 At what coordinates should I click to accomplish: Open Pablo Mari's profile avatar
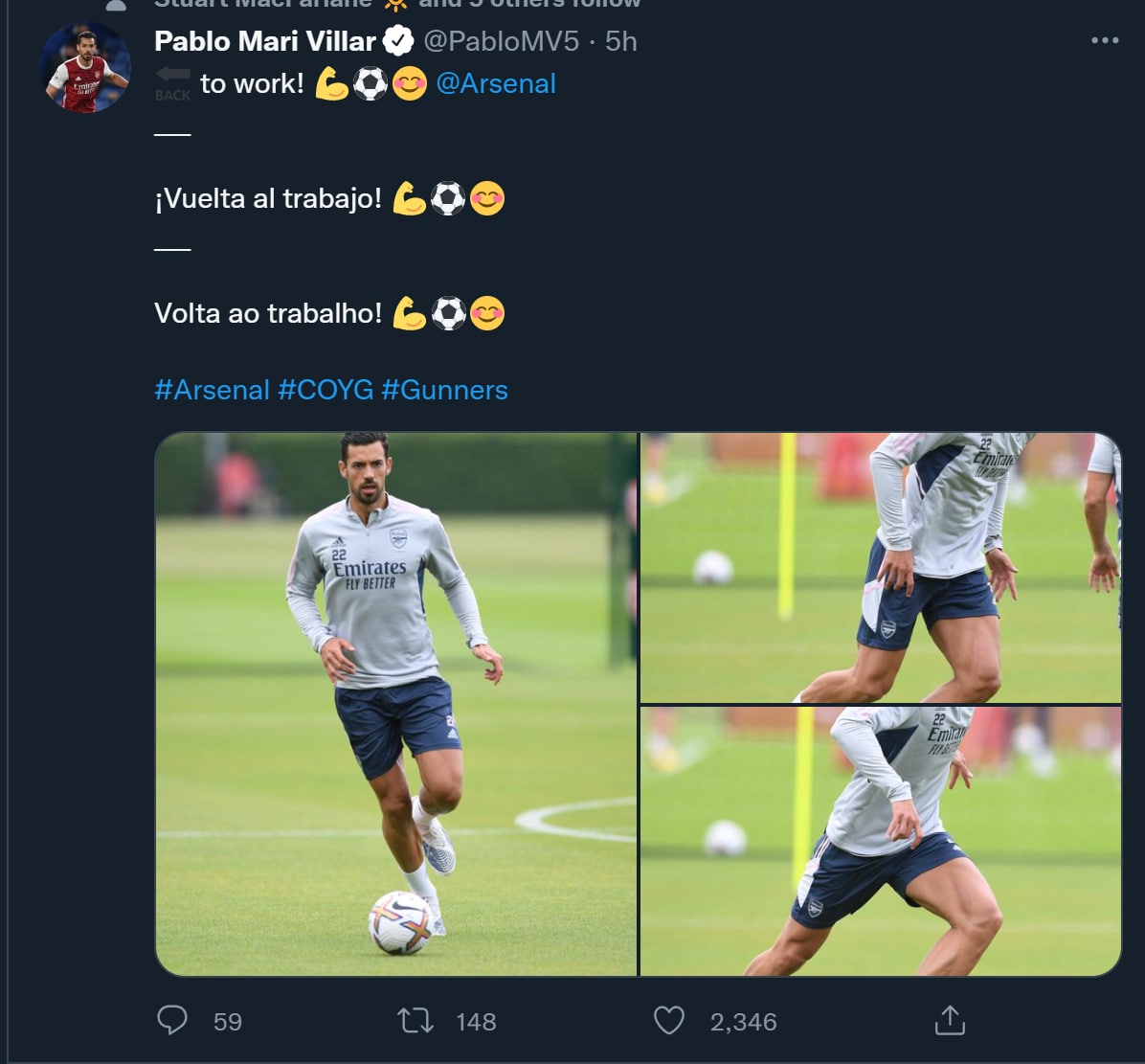pos(84,67)
